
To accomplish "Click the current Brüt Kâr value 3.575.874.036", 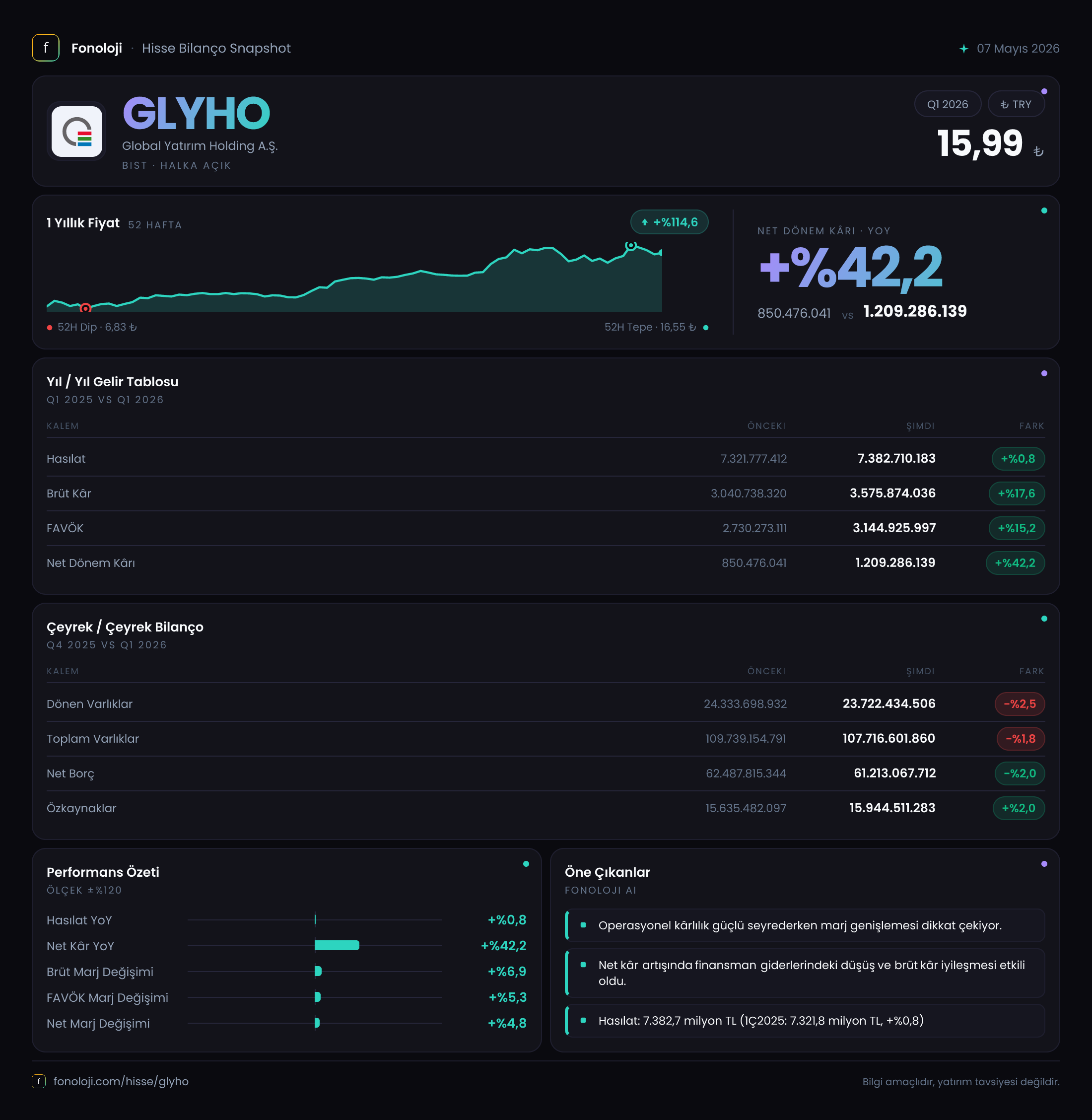I will [892, 493].
